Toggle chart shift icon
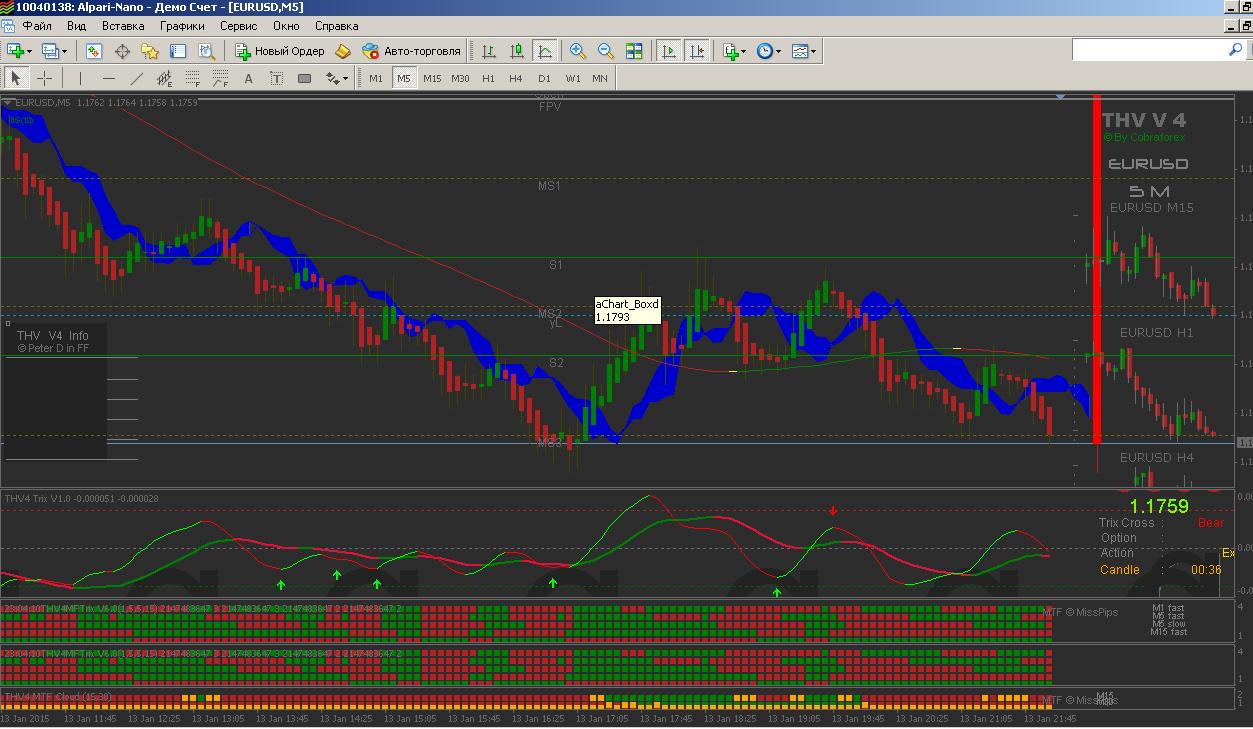1253x729 pixels. [697, 51]
